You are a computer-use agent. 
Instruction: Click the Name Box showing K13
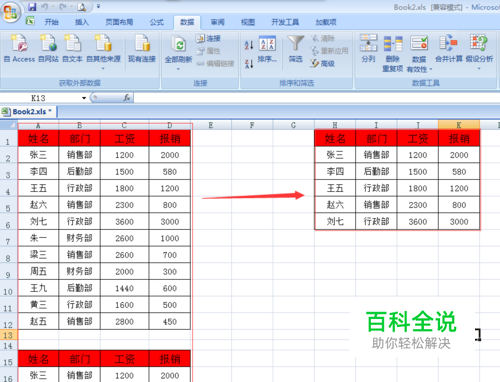pos(38,98)
